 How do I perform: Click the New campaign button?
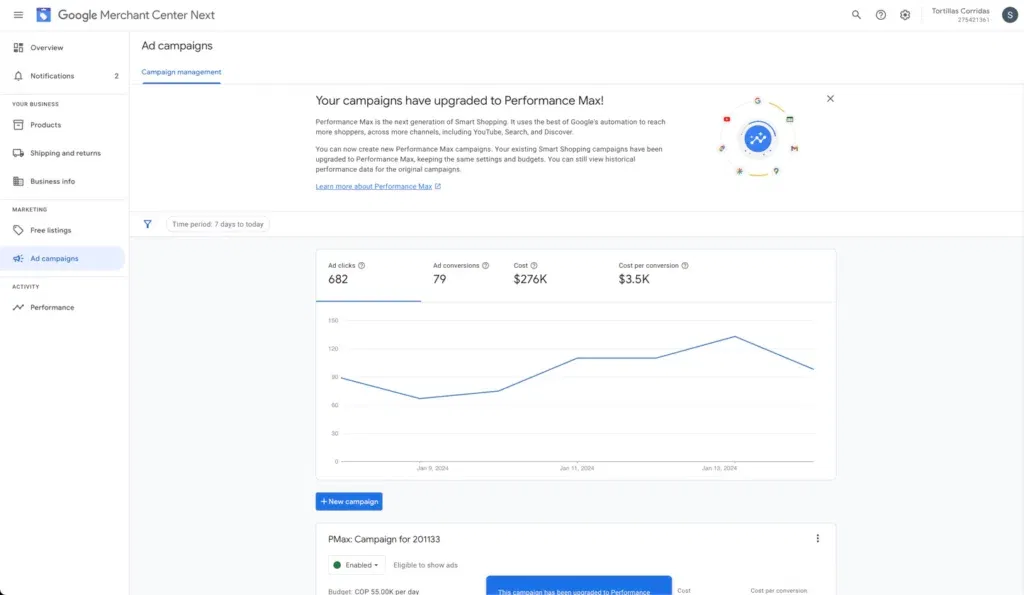(348, 501)
